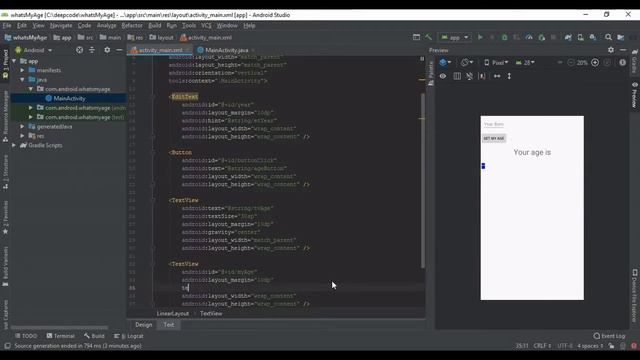Image resolution: width=640 pixels, height=360 pixels.
Task: Switch to MainActivity.java editor tab
Action: pos(227,50)
